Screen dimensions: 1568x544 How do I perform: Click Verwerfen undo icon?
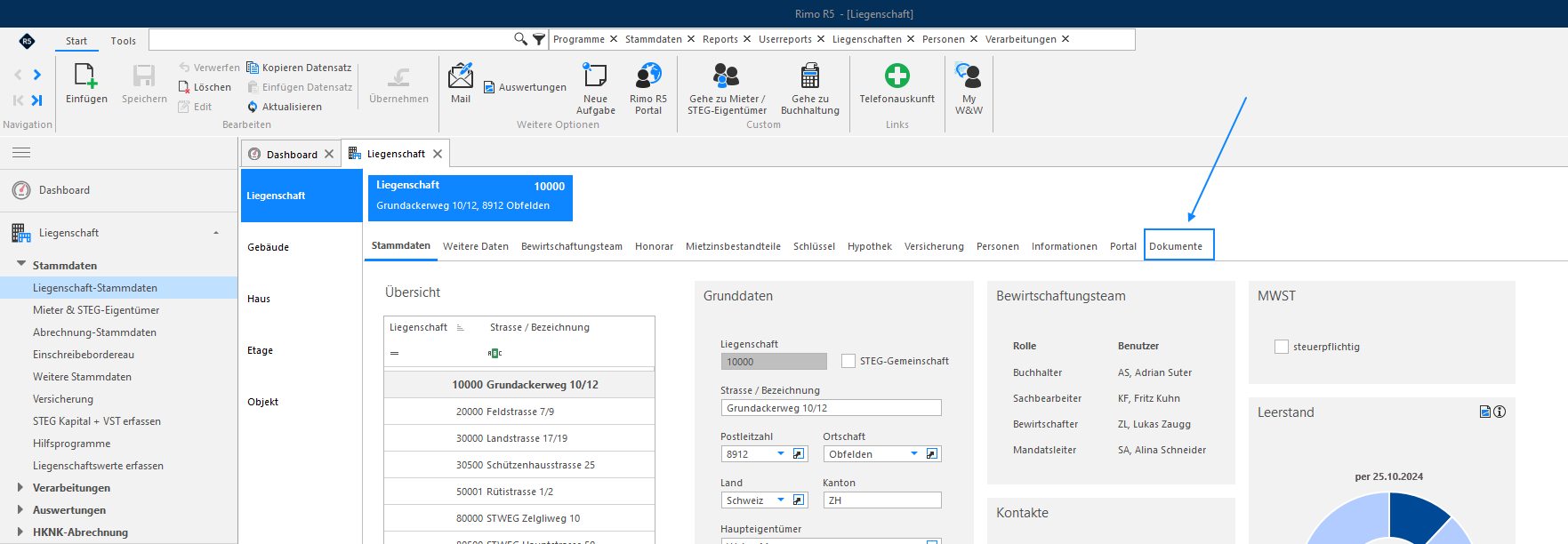click(184, 68)
